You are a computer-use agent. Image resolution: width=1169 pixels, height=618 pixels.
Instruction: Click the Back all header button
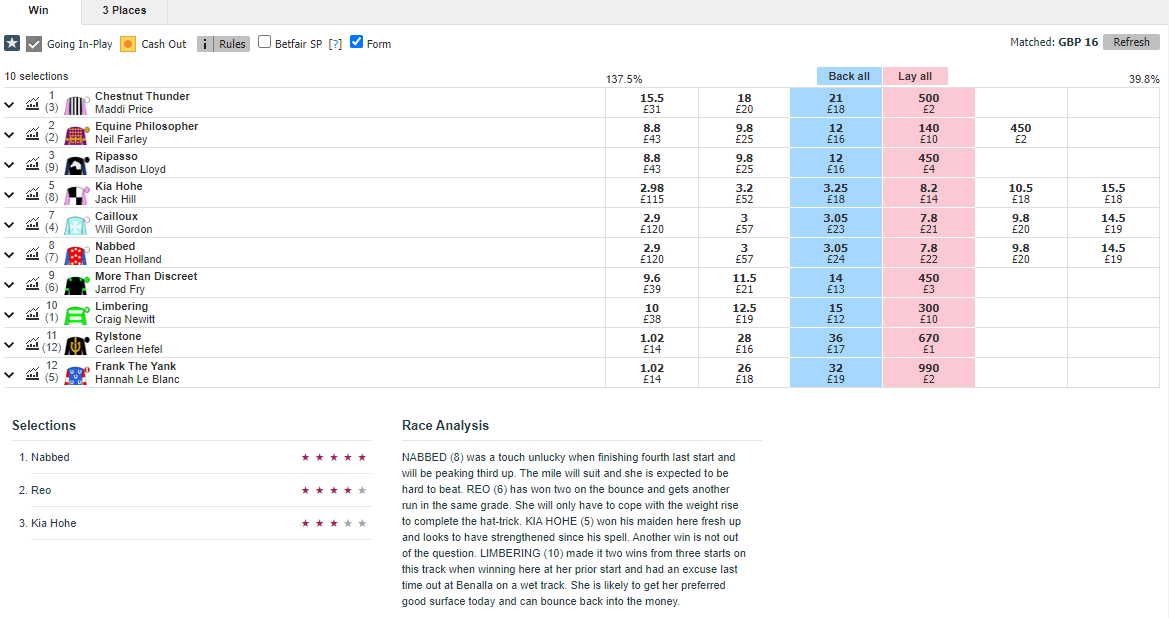coord(849,76)
